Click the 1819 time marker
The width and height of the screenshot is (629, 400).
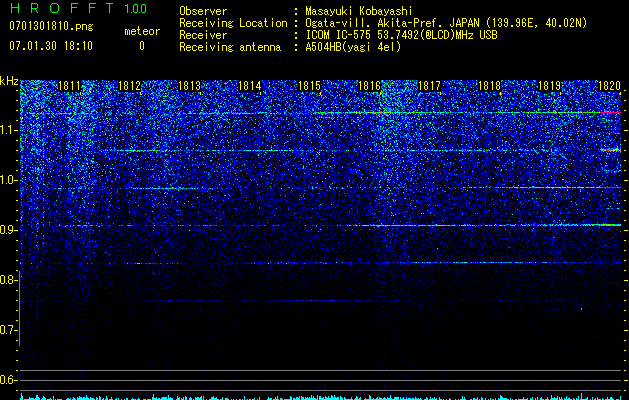tap(550, 86)
